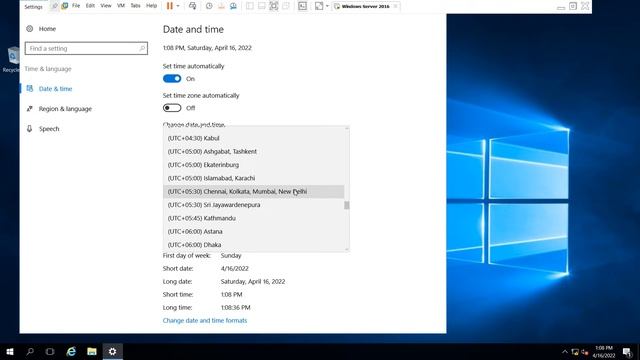Click the network icon in system tray

click(x=575, y=352)
